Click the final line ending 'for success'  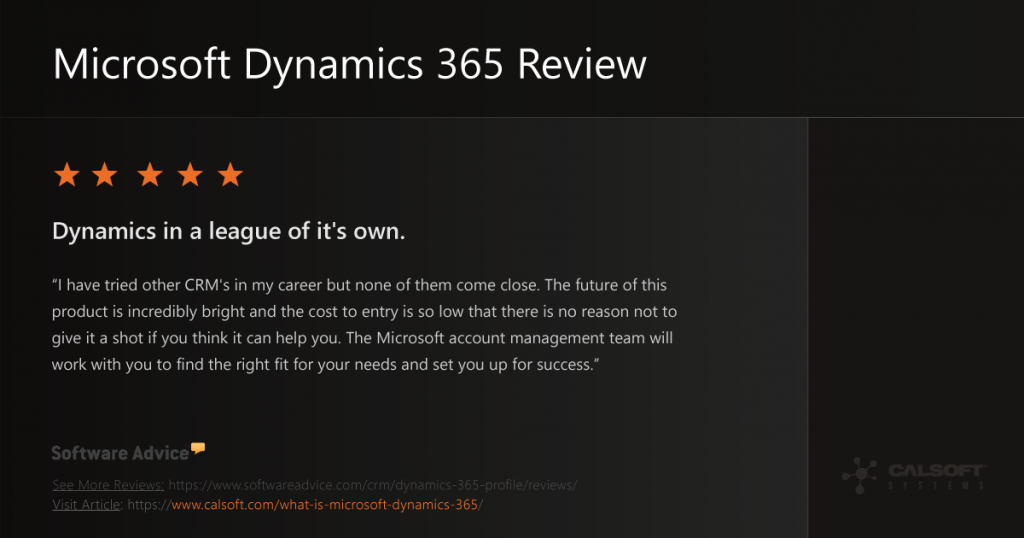(x=325, y=364)
